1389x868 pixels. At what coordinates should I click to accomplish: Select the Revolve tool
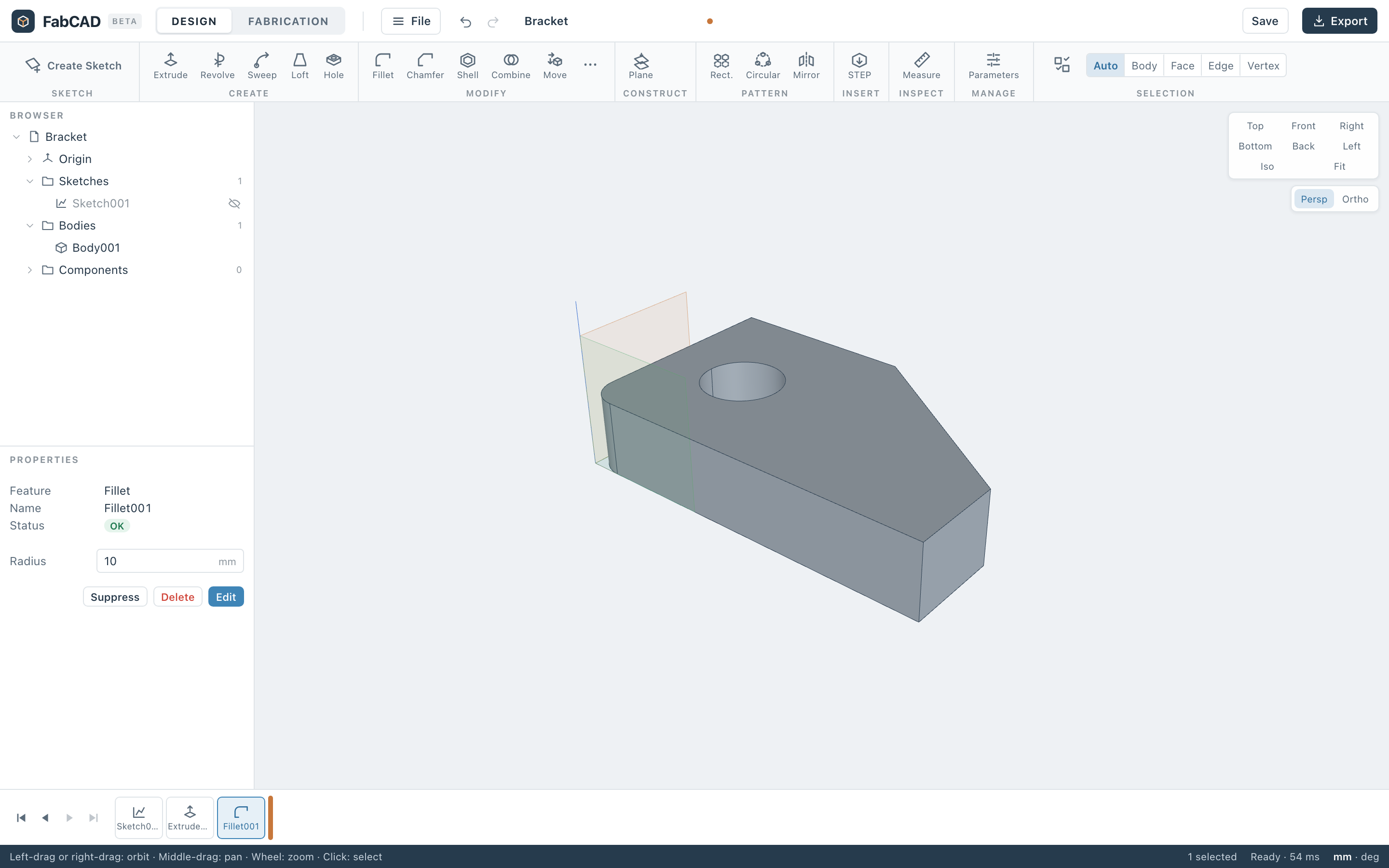[217, 66]
